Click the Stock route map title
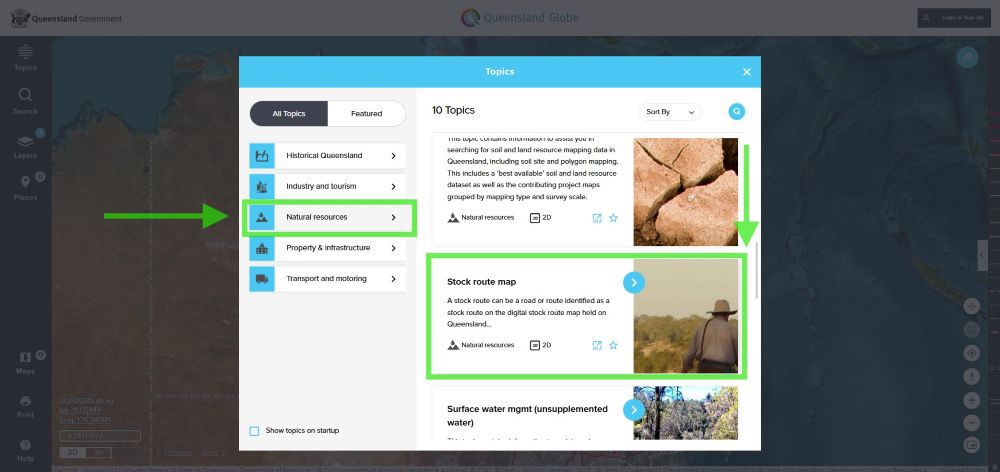 click(x=482, y=282)
